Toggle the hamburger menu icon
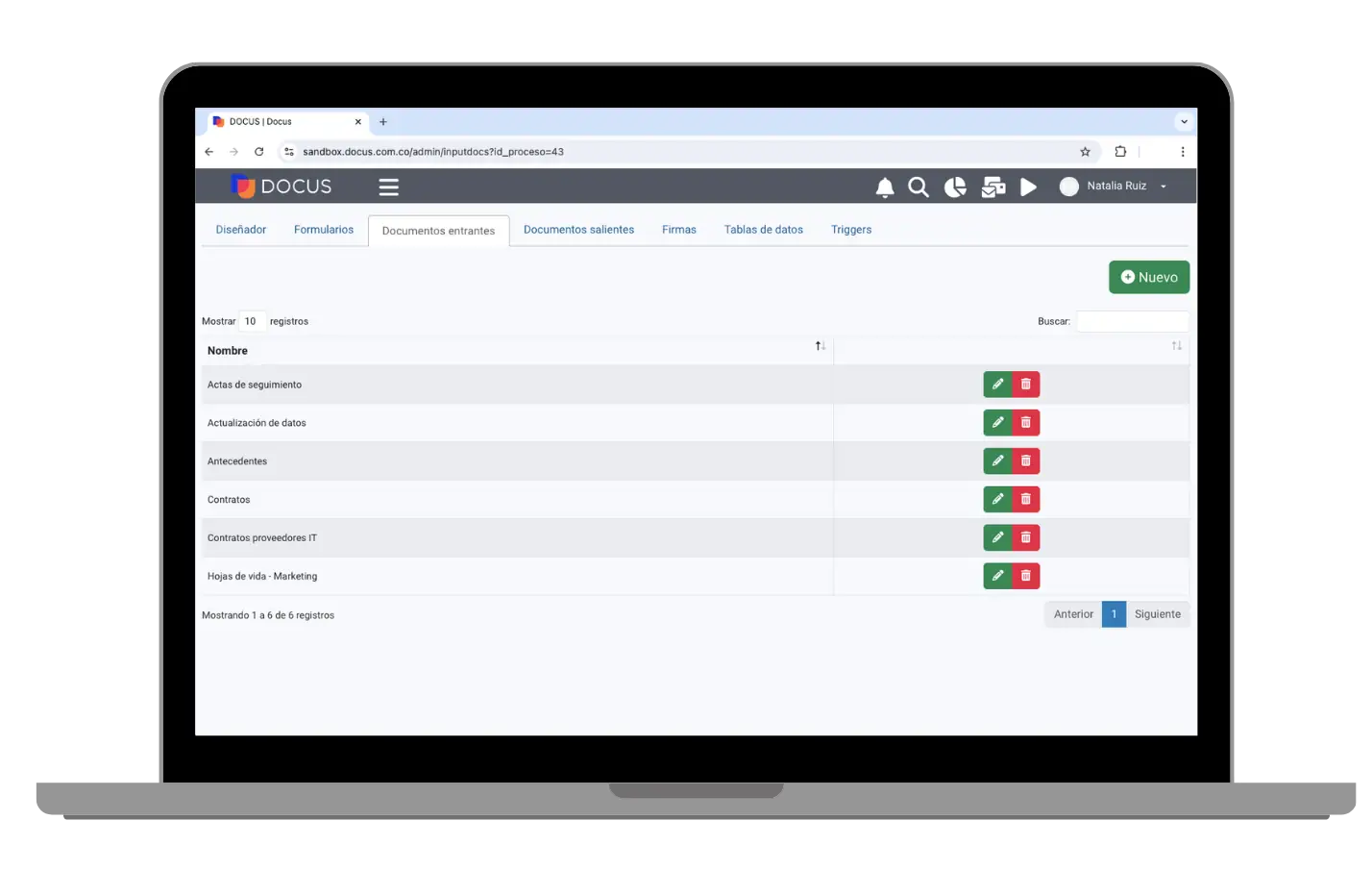This screenshot has height=870, width=1372. point(388,187)
